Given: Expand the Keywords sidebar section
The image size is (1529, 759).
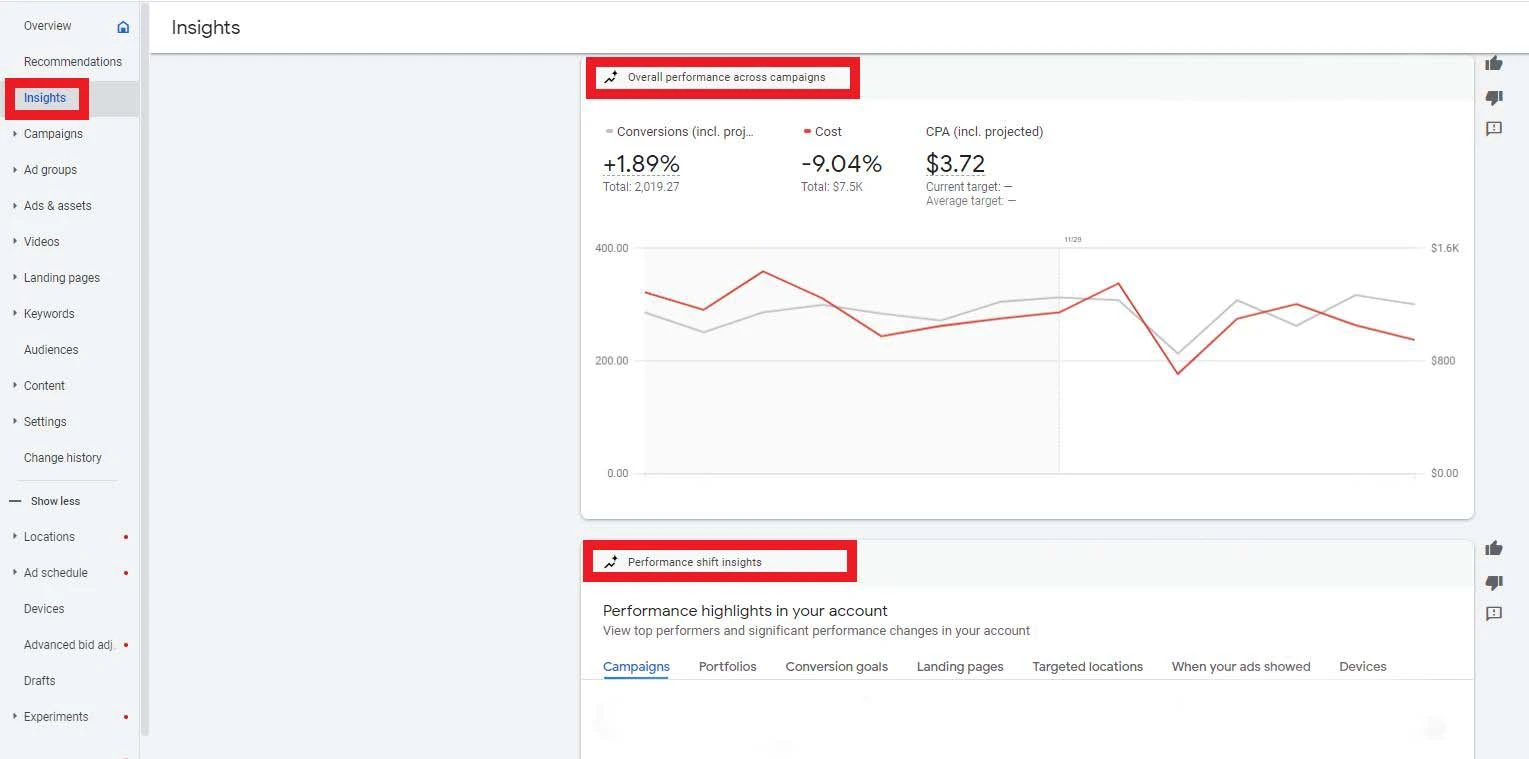Looking at the screenshot, I should pyautogui.click(x=15, y=314).
